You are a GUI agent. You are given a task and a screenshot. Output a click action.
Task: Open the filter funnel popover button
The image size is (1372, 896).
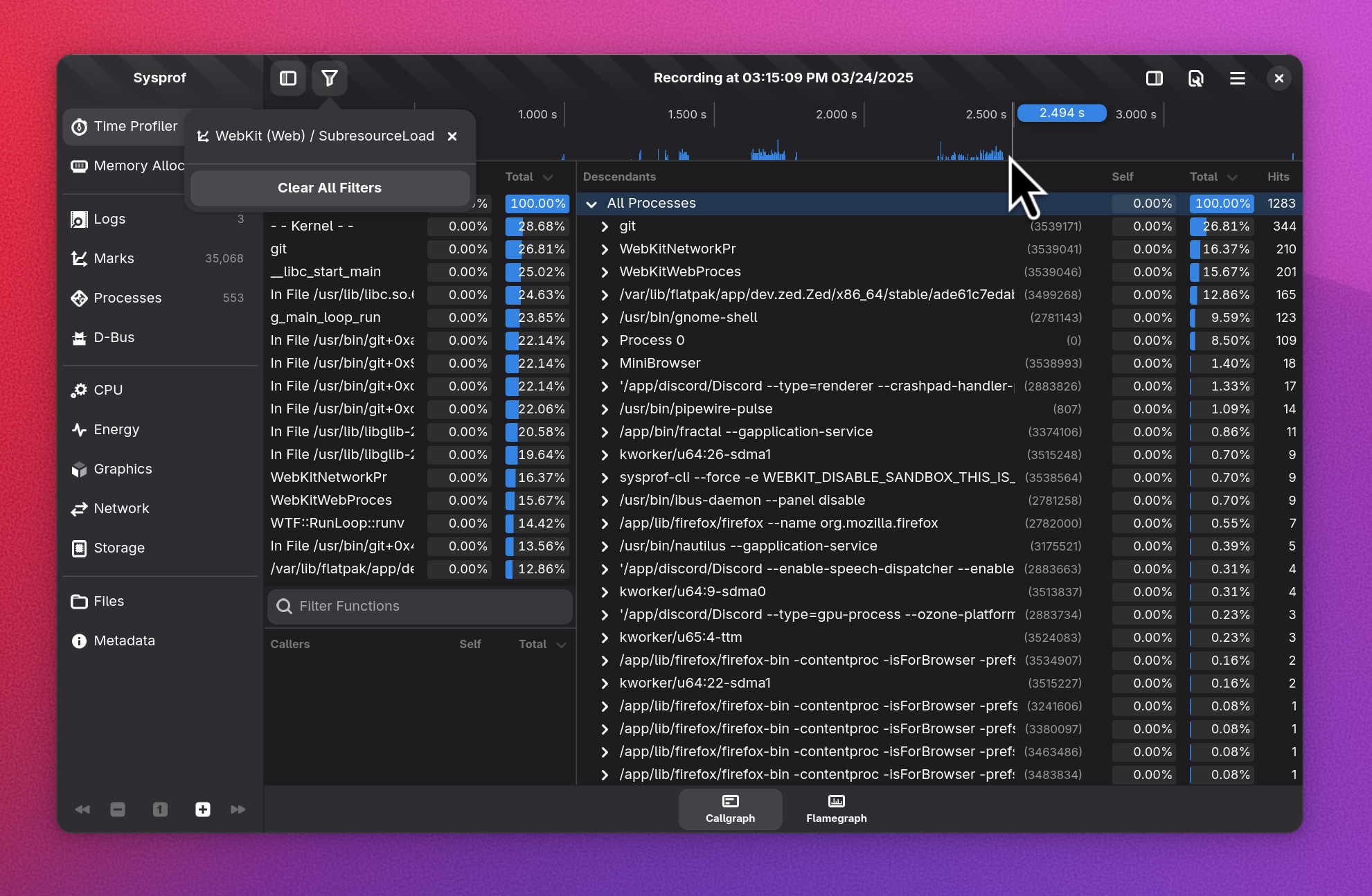click(x=330, y=78)
